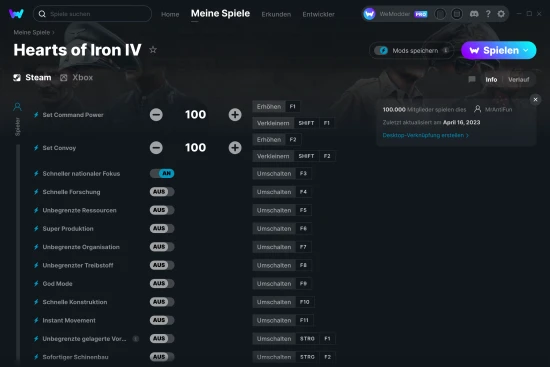Click Umschalten F10 hotkey button
The image size is (550, 367).
[x=283, y=302]
